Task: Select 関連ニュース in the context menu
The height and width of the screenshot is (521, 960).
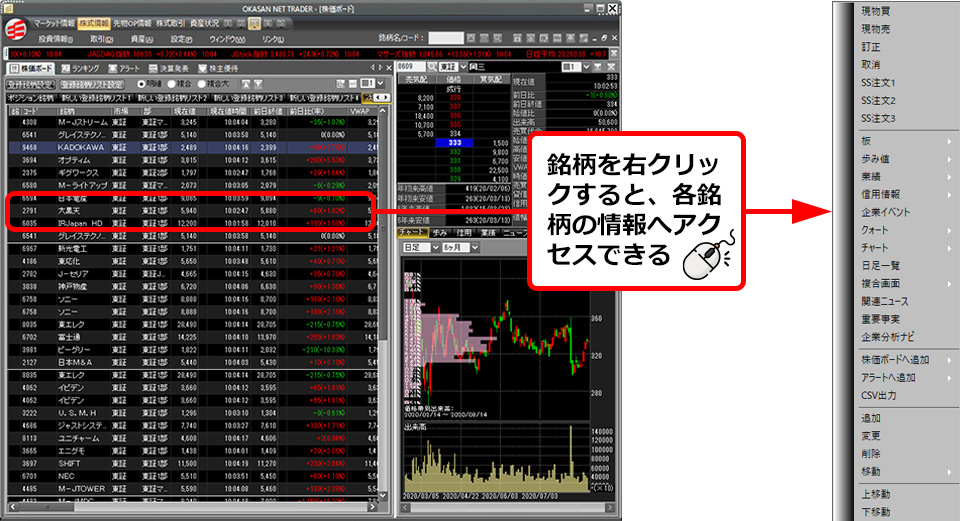Action: [885, 301]
